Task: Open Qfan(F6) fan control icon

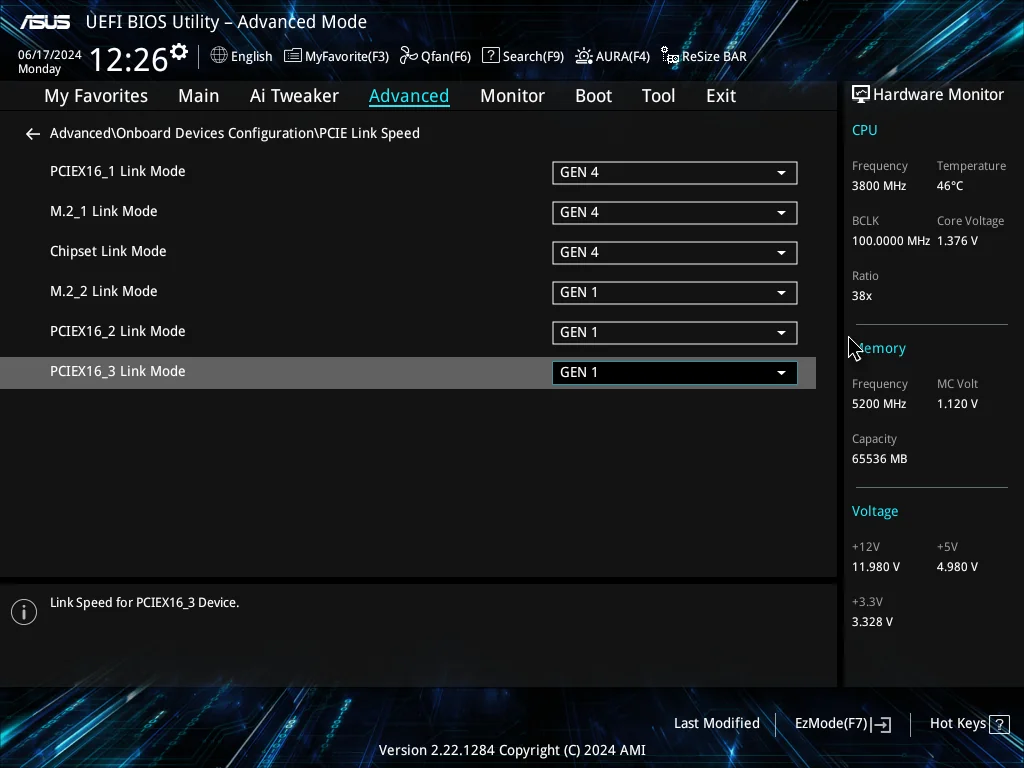Action: pyautogui.click(x=409, y=56)
